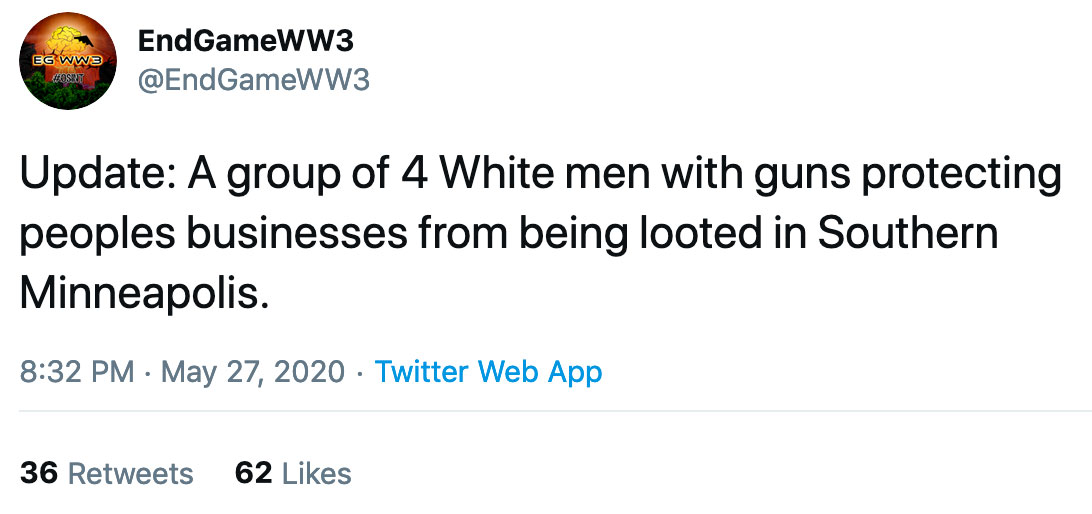This screenshot has width=1092, height=514.
Task: Open the Twitter Web App source link
Action: click(x=488, y=372)
